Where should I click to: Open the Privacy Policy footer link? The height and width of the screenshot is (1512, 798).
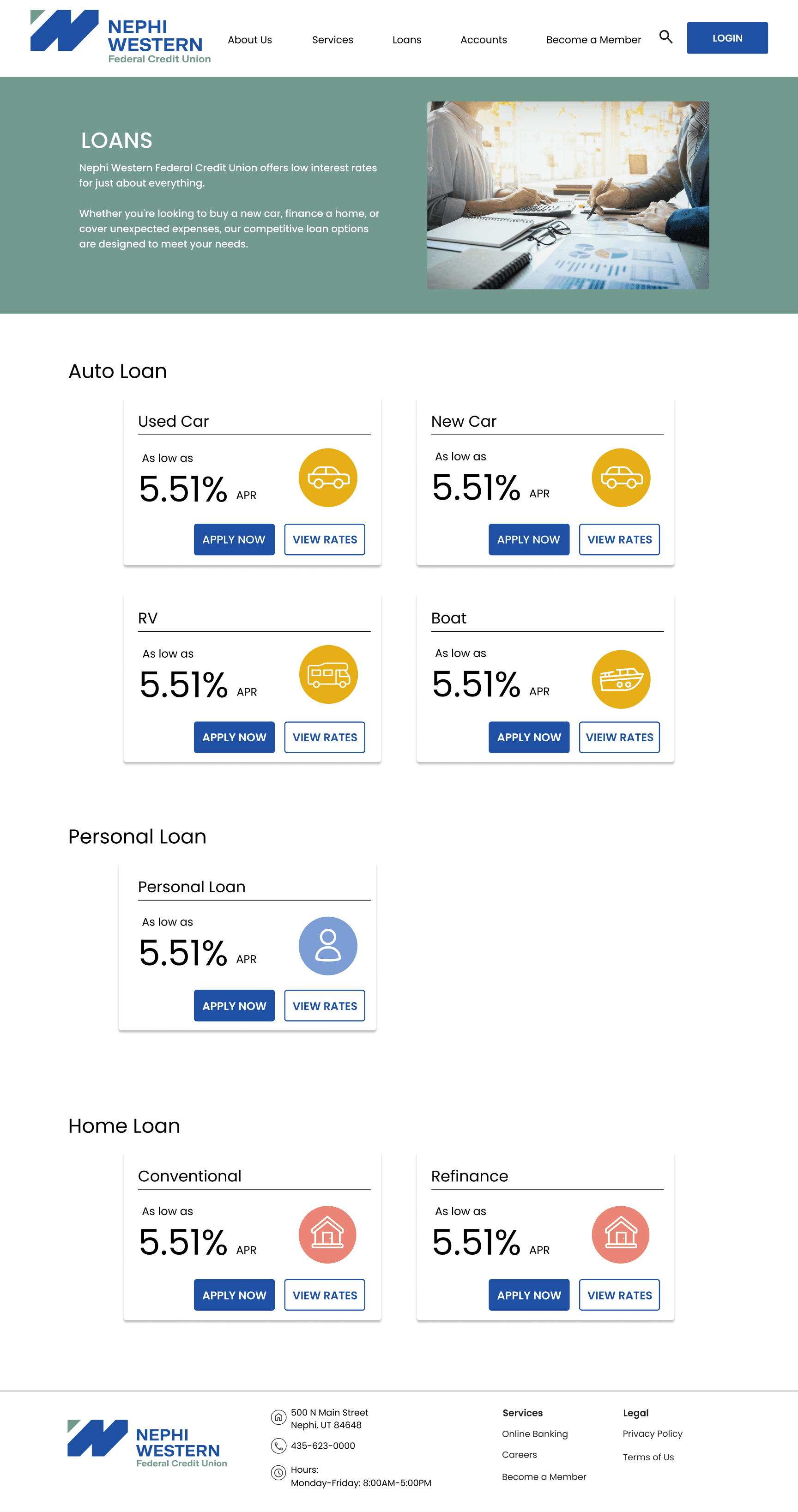coord(653,1433)
